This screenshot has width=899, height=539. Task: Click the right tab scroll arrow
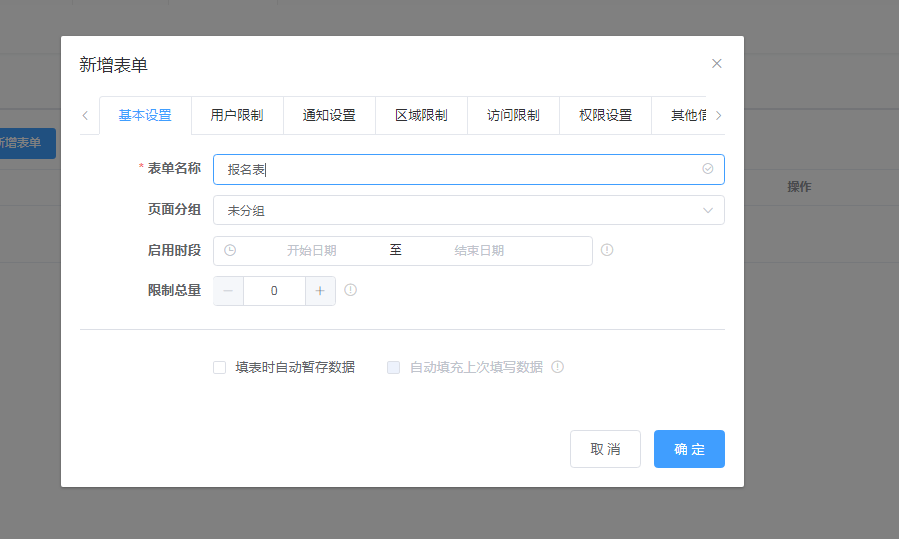718,115
